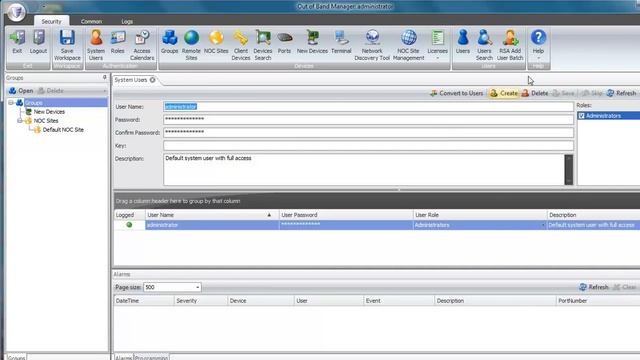
Task: Sort by the User Password column header
Action: tap(346, 215)
